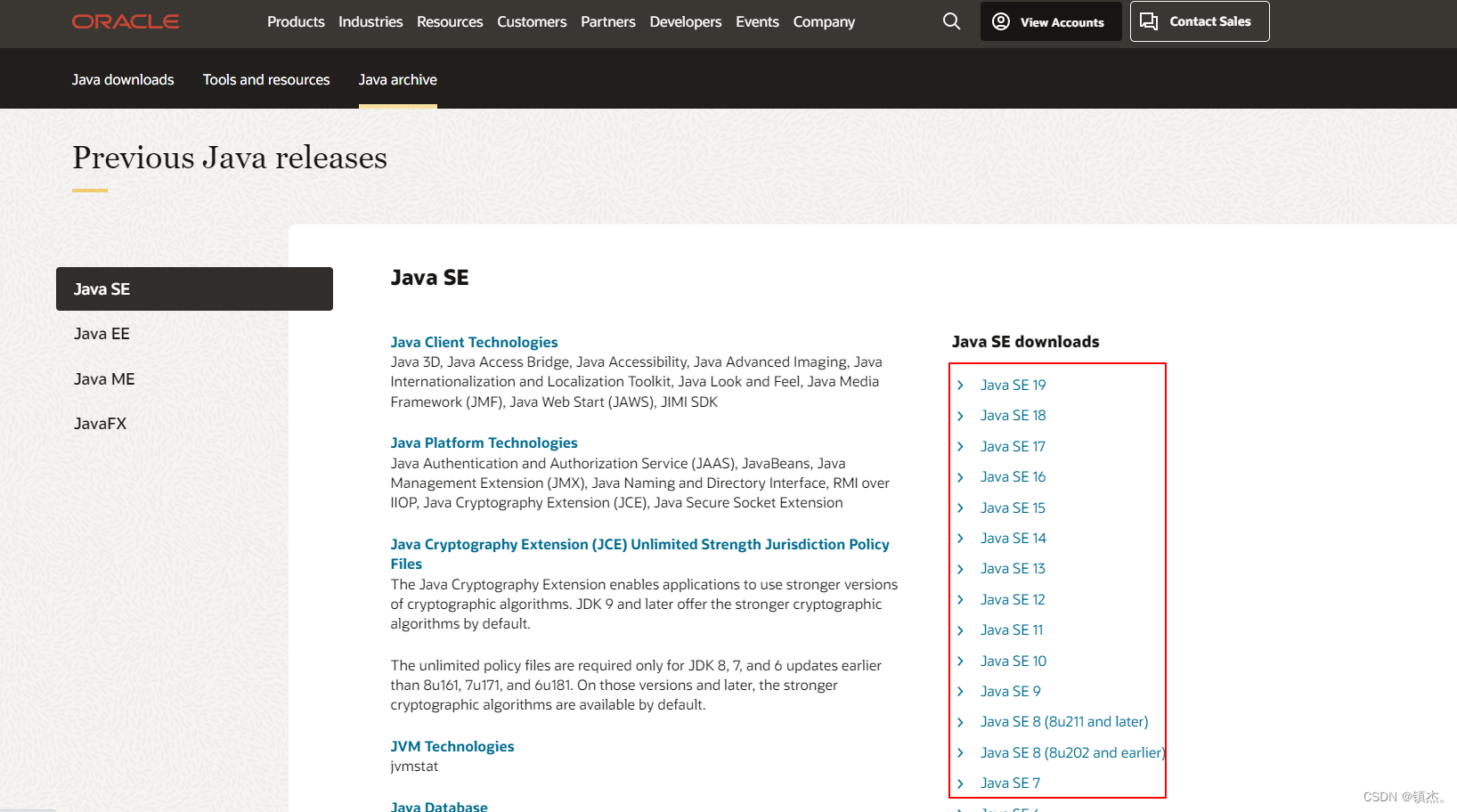1457x812 pixels.
Task: Switch to the Java downloads tab
Action: click(x=123, y=79)
